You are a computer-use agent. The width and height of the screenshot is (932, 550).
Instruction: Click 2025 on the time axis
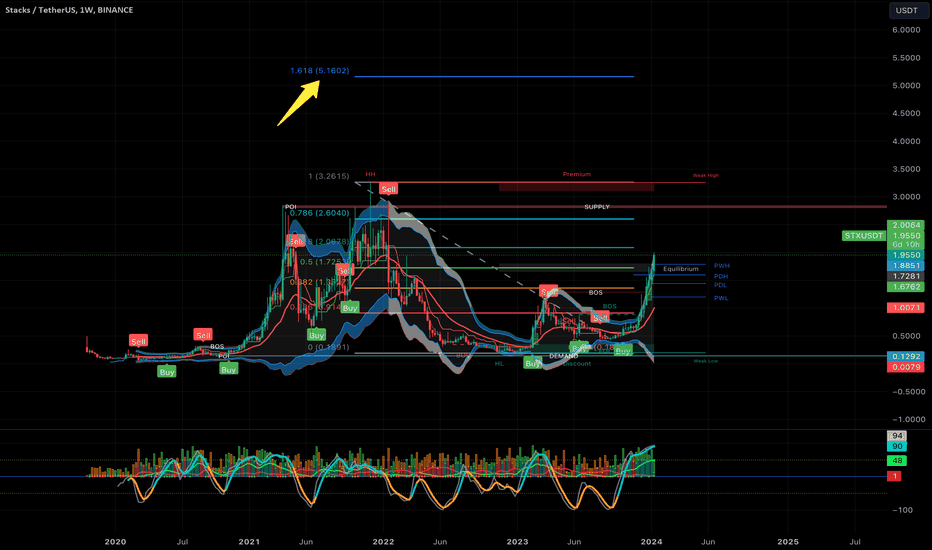coord(788,542)
